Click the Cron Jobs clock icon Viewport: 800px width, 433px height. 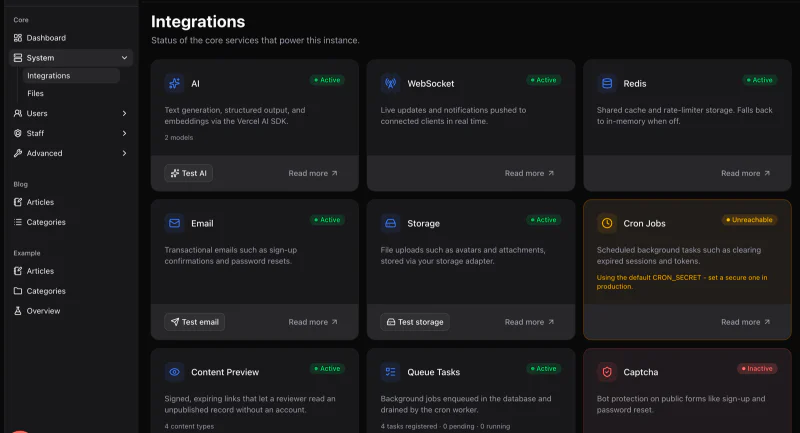coord(607,223)
